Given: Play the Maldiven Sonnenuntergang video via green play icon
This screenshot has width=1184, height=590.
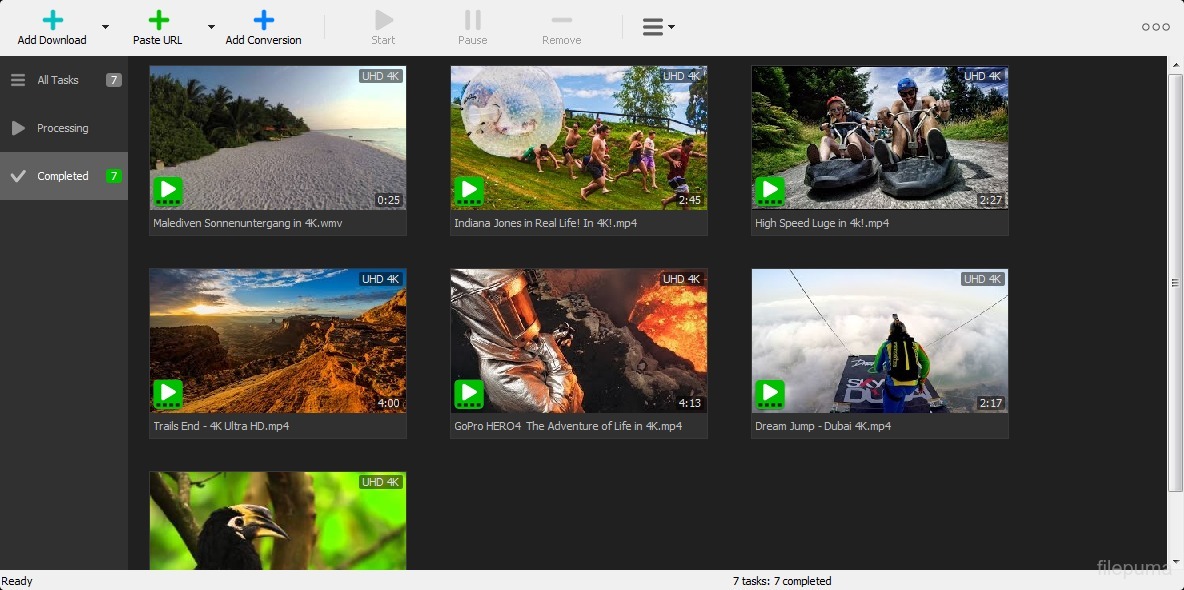Looking at the screenshot, I should click(168, 191).
